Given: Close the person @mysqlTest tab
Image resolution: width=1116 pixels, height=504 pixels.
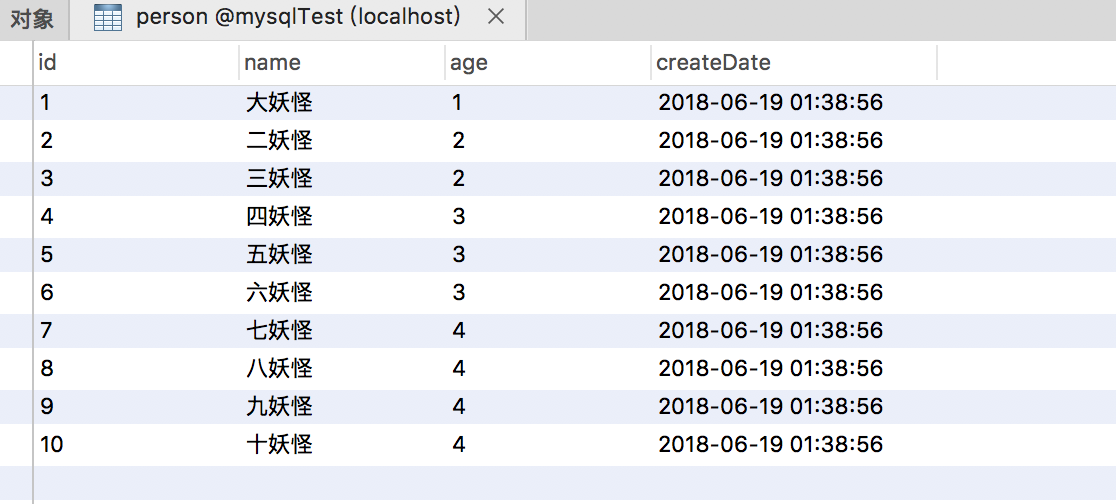Looking at the screenshot, I should coord(495,18).
